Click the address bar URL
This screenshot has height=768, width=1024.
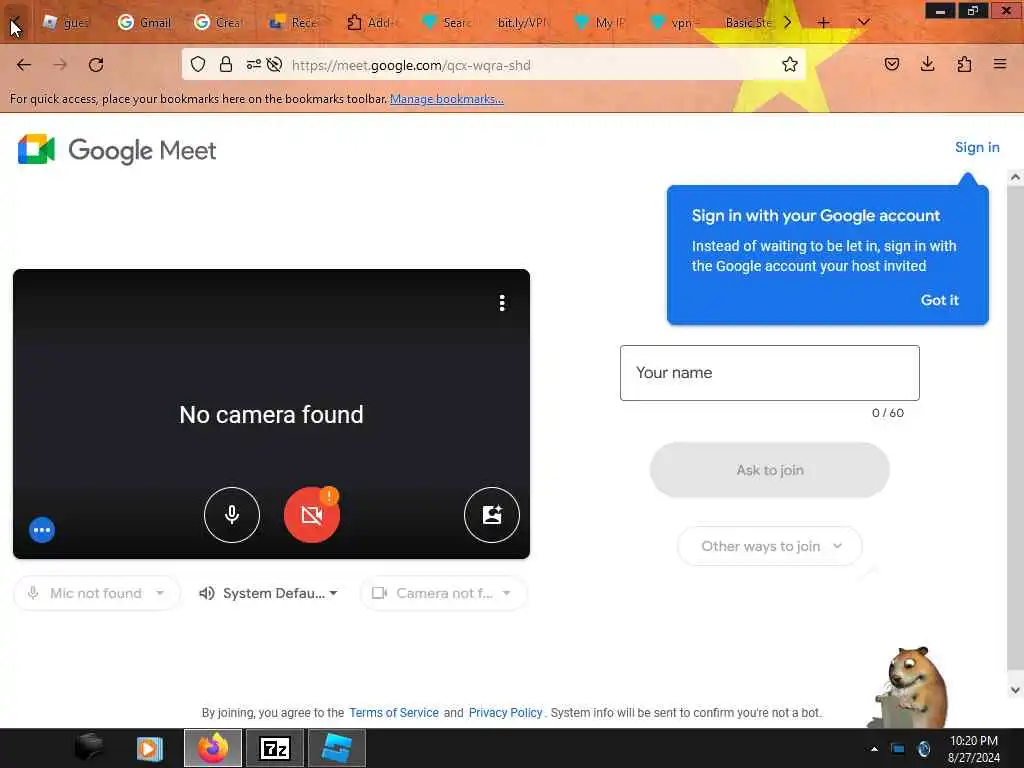pos(411,65)
